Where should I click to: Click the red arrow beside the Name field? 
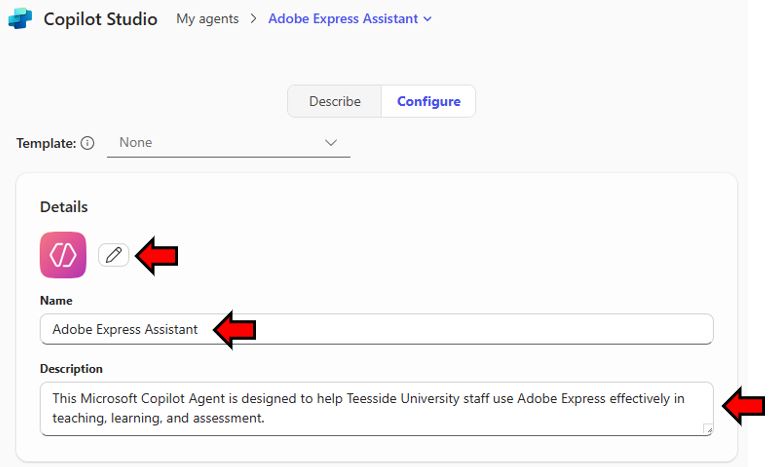235,330
